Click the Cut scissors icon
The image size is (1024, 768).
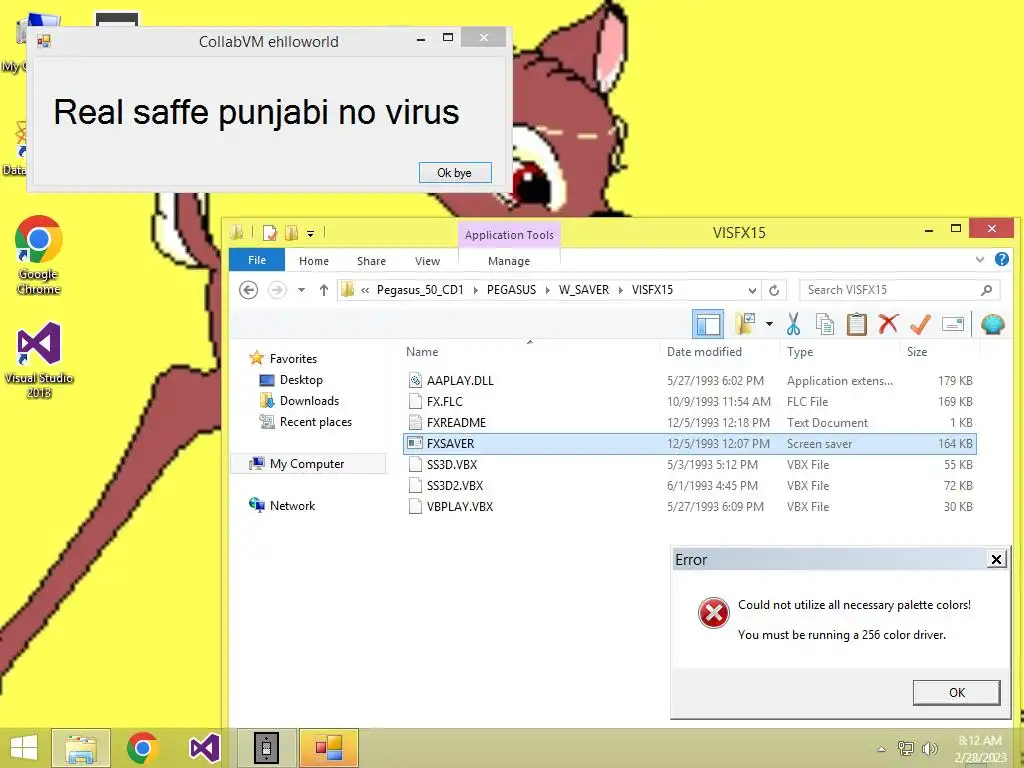click(x=793, y=324)
